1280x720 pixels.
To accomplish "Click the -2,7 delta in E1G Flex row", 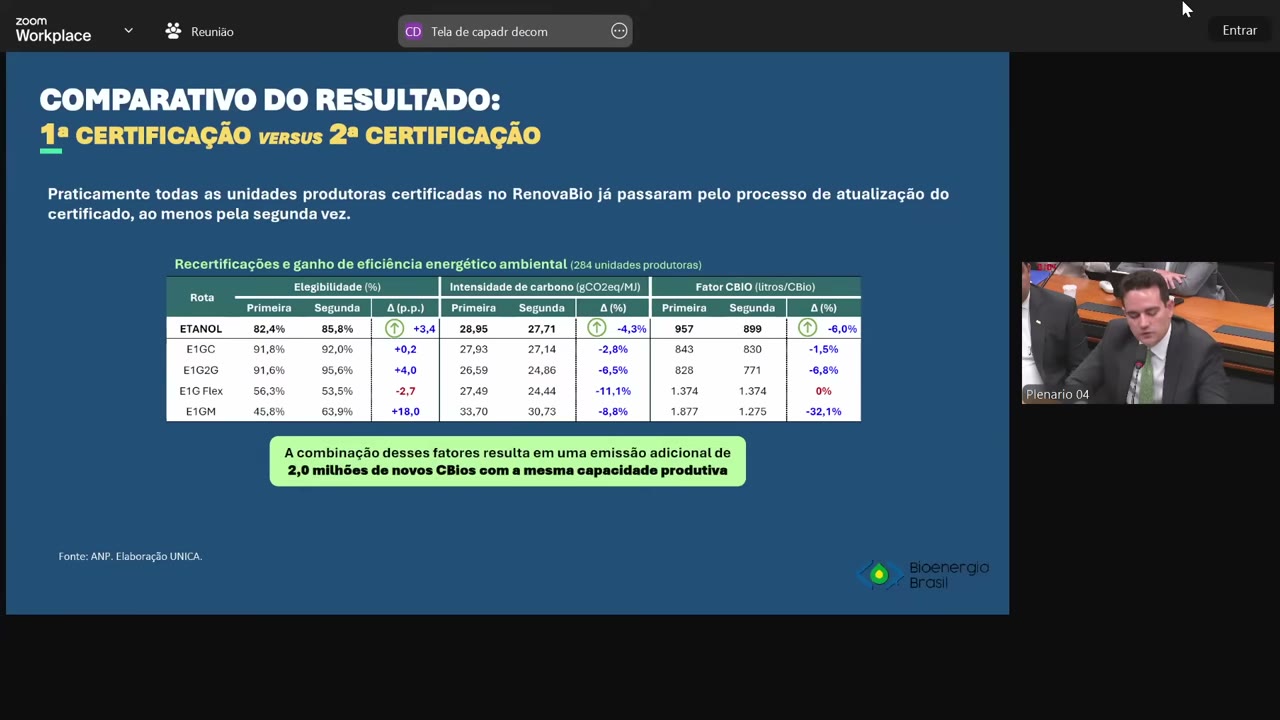I will click(x=405, y=391).
